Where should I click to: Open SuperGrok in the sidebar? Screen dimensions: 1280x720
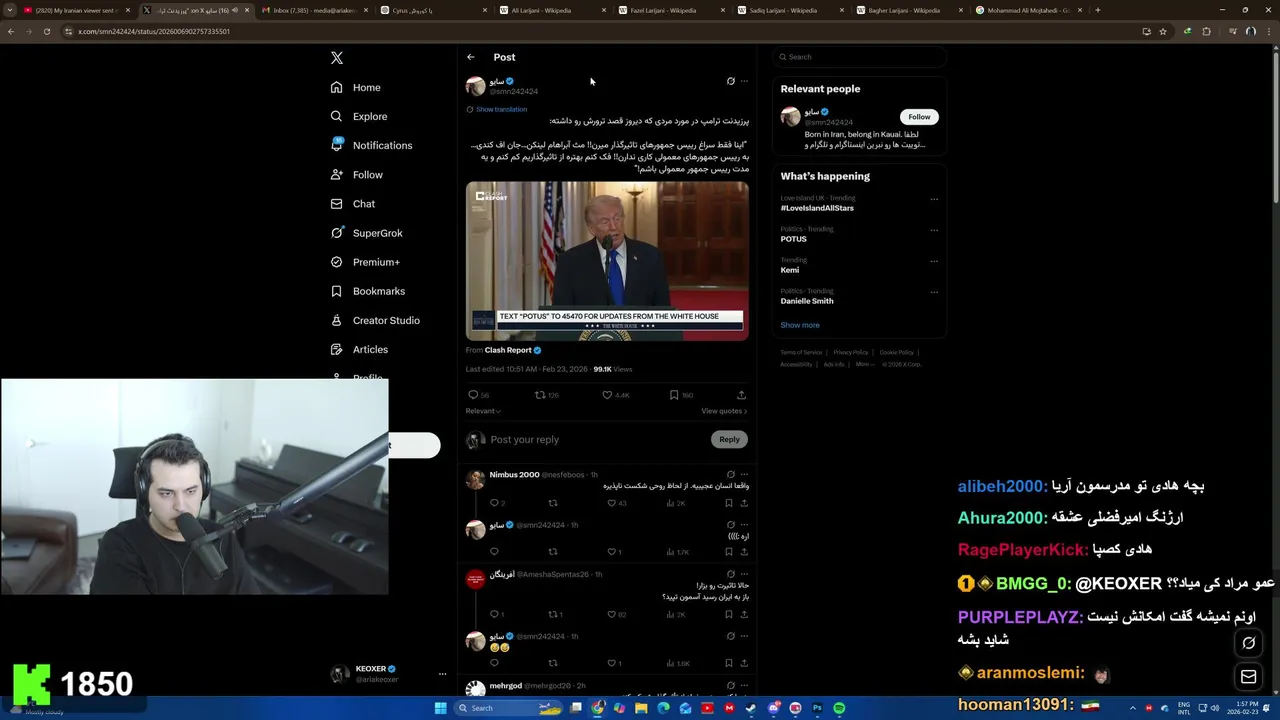pyautogui.click(x=366, y=233)
